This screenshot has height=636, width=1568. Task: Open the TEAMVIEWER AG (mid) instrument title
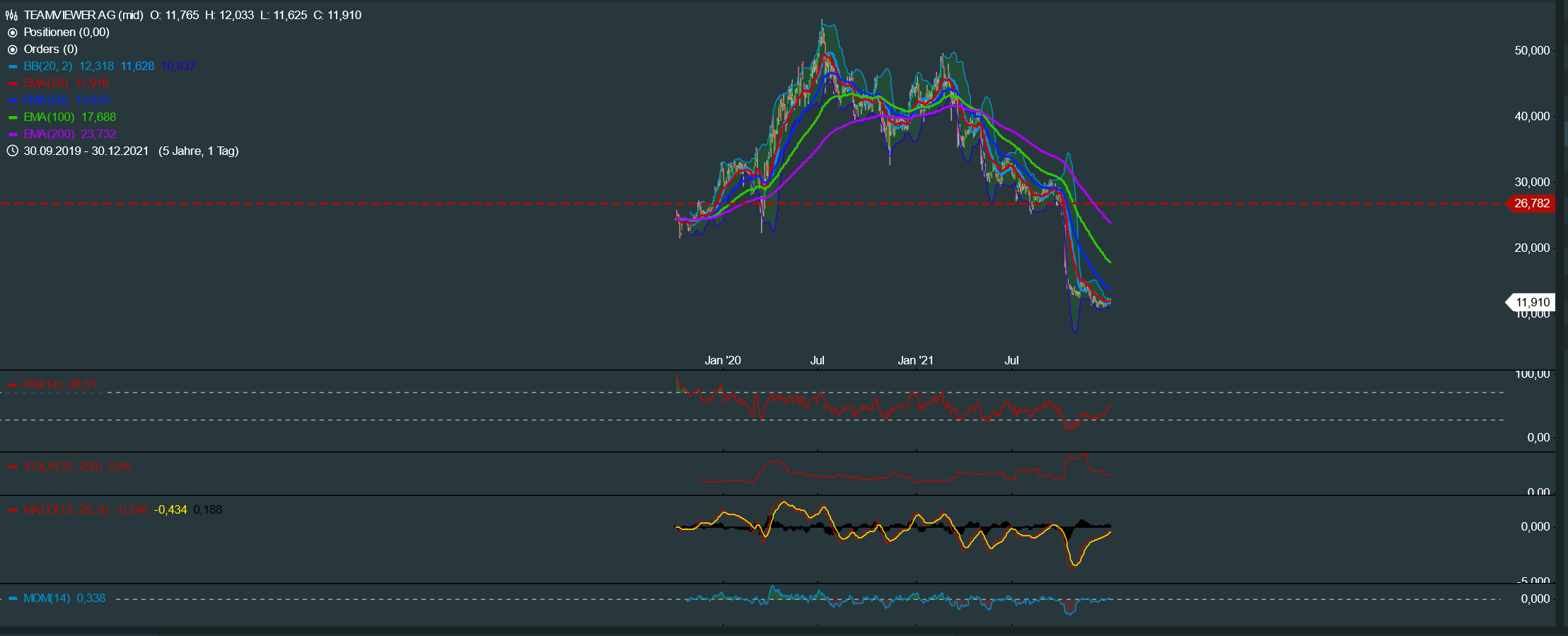[x=83, y=15]
